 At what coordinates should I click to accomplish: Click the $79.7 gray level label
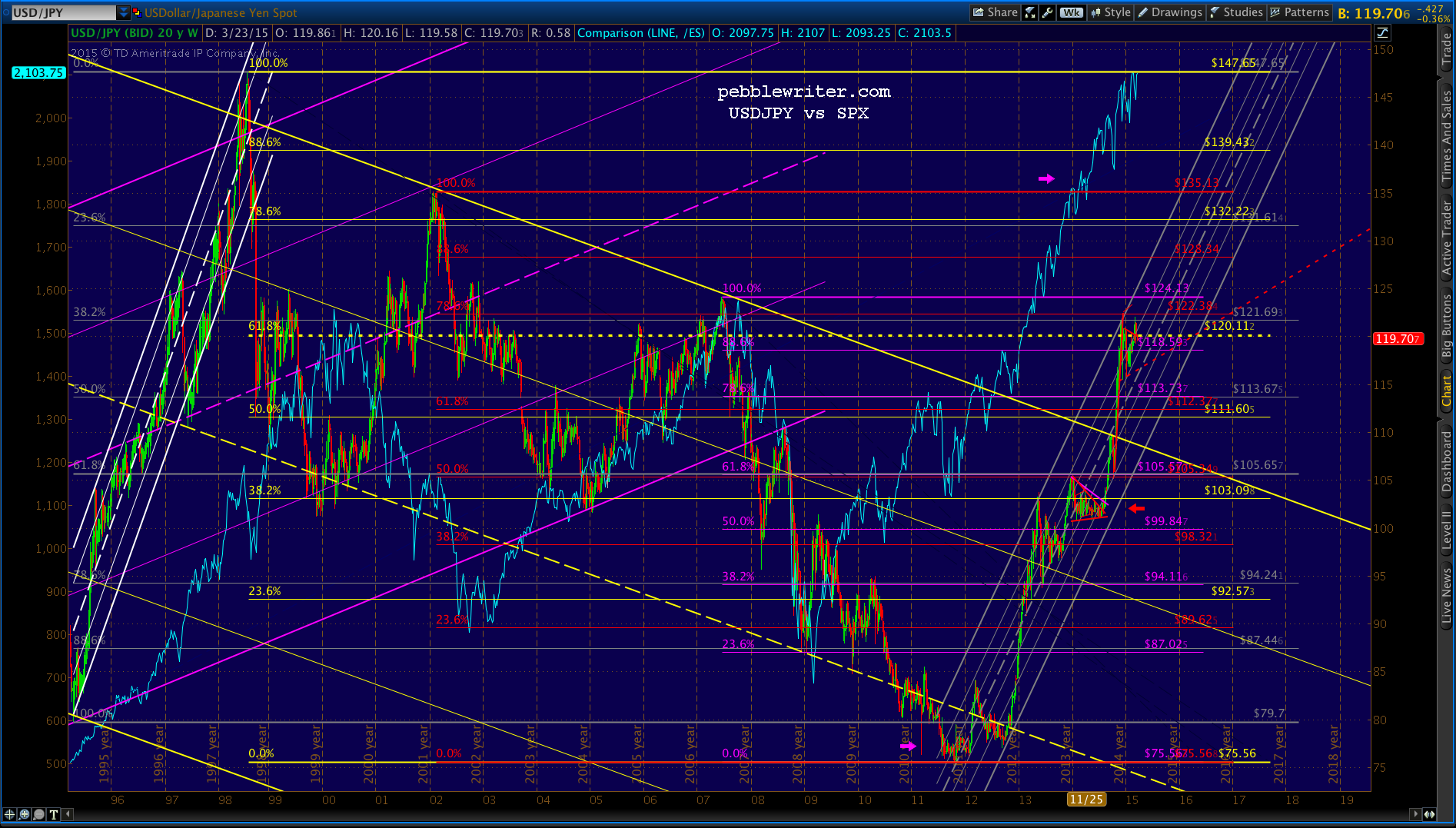click(1269, 713)
